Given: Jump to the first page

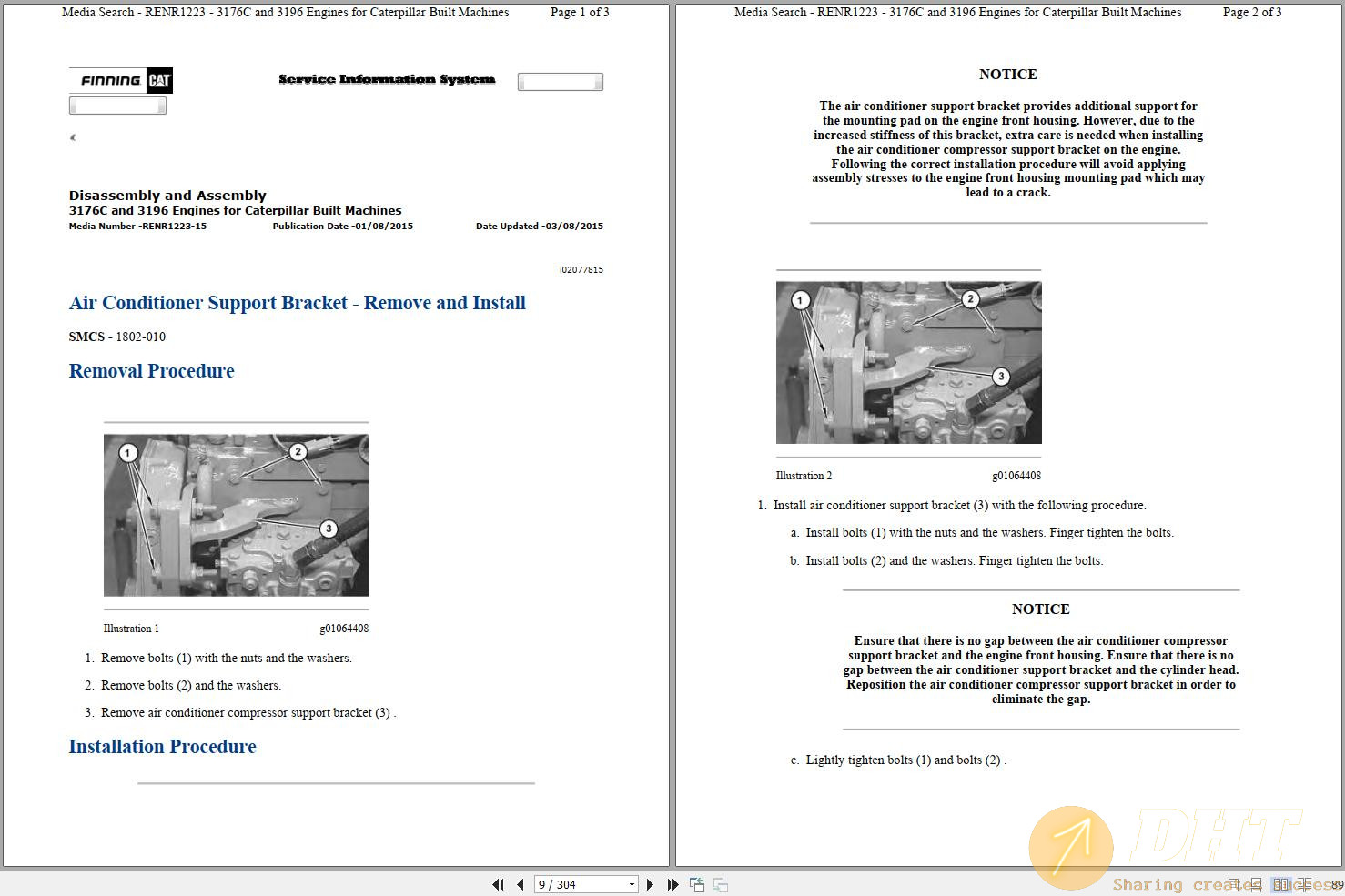Looking at the screenshot, I should (499, 884).
